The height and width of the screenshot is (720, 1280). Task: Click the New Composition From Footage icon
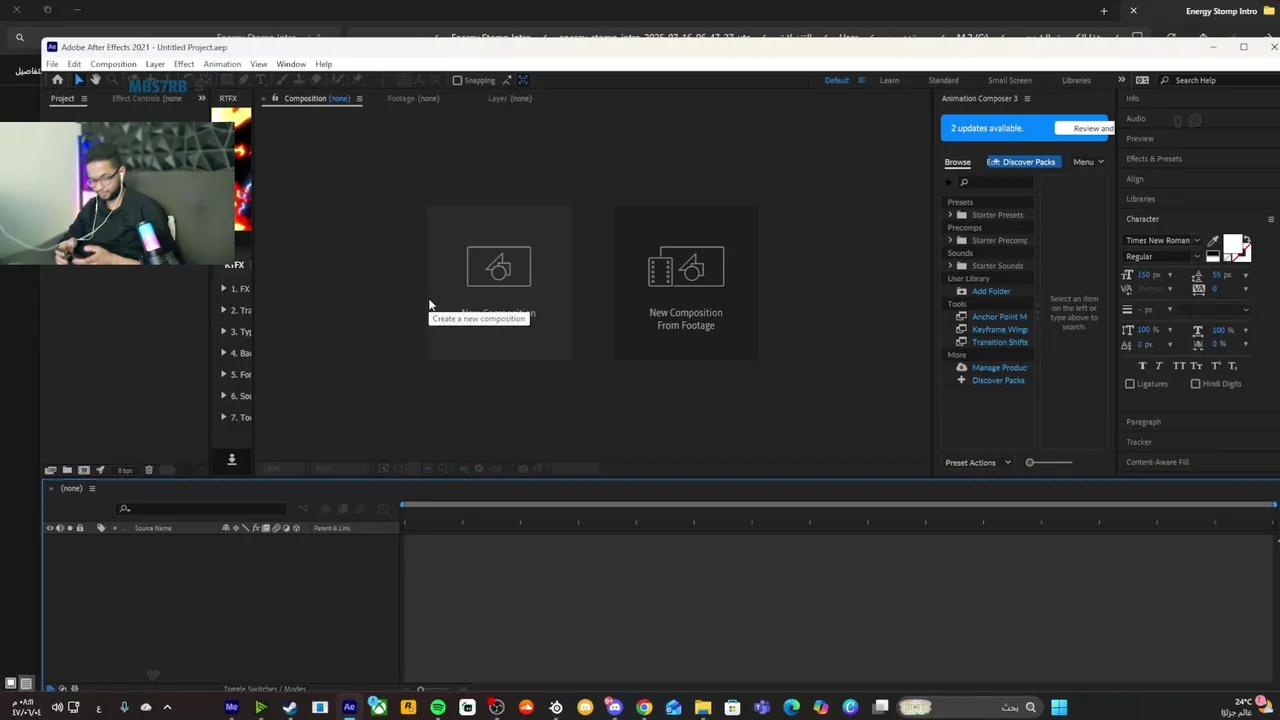pos(686,266)
